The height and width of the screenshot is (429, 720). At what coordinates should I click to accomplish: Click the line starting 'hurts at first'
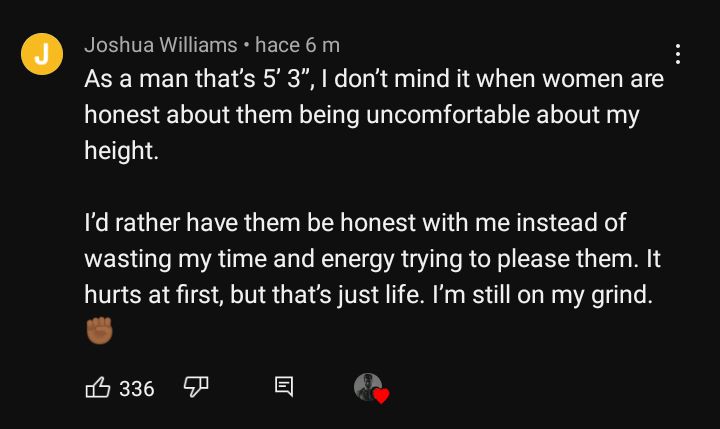click(368, 295)
